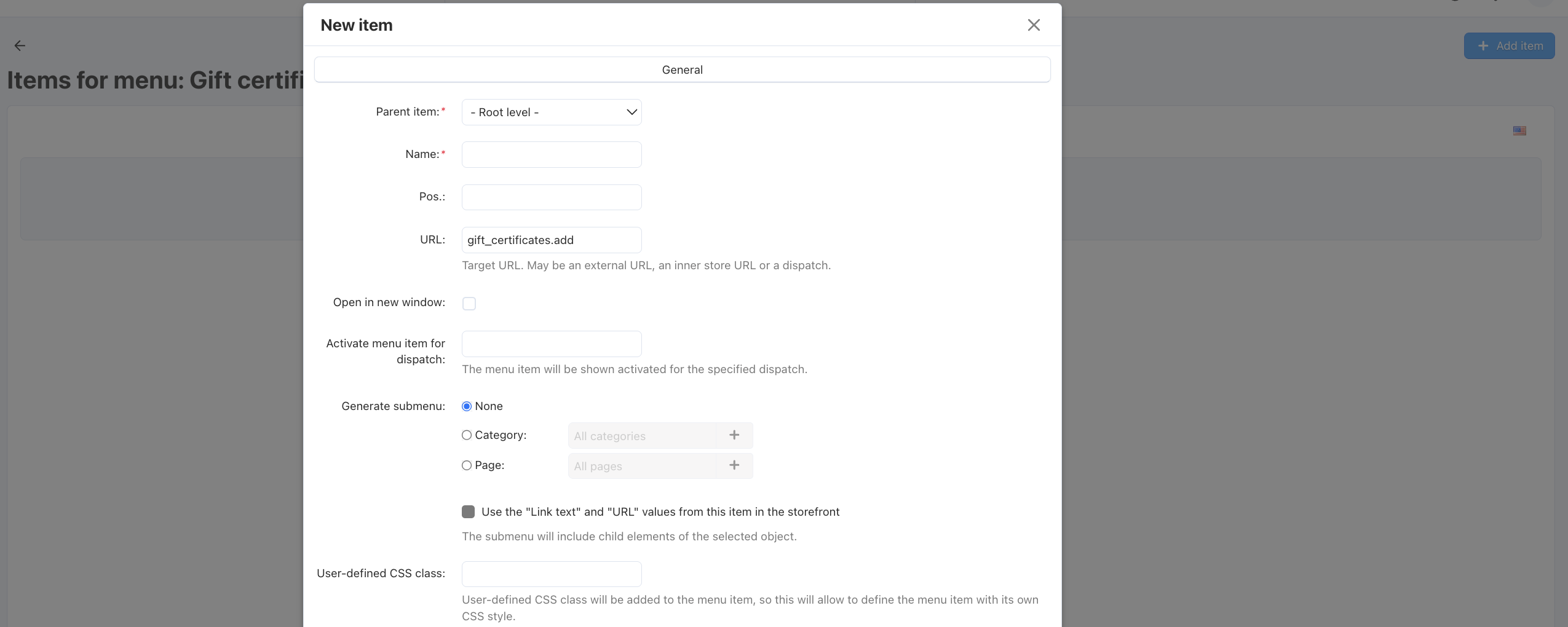Add a category with the plus icon

[x=734, y=435]
